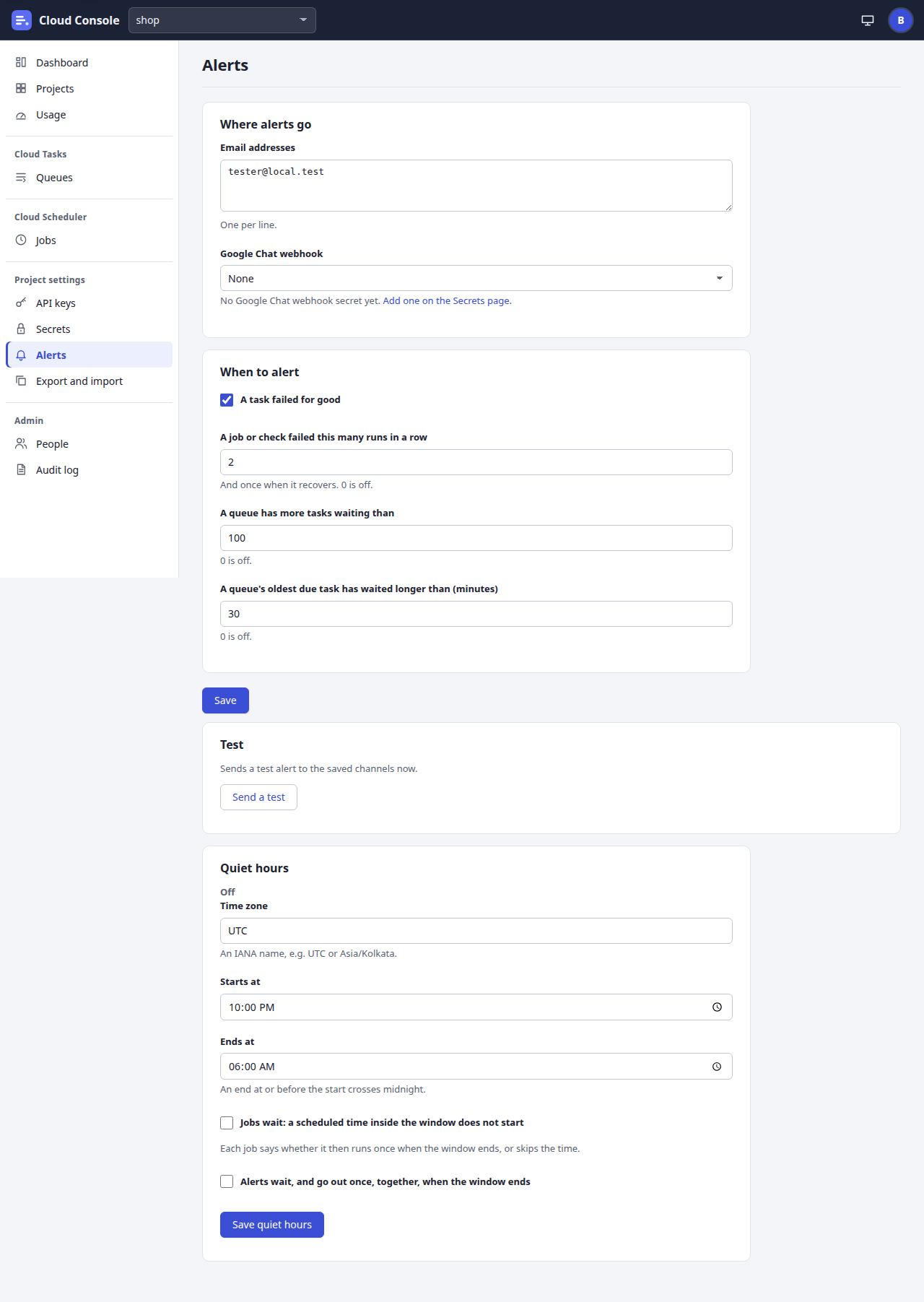Click Send a test button
The image size is (924, 1302).
pos(258,797)
